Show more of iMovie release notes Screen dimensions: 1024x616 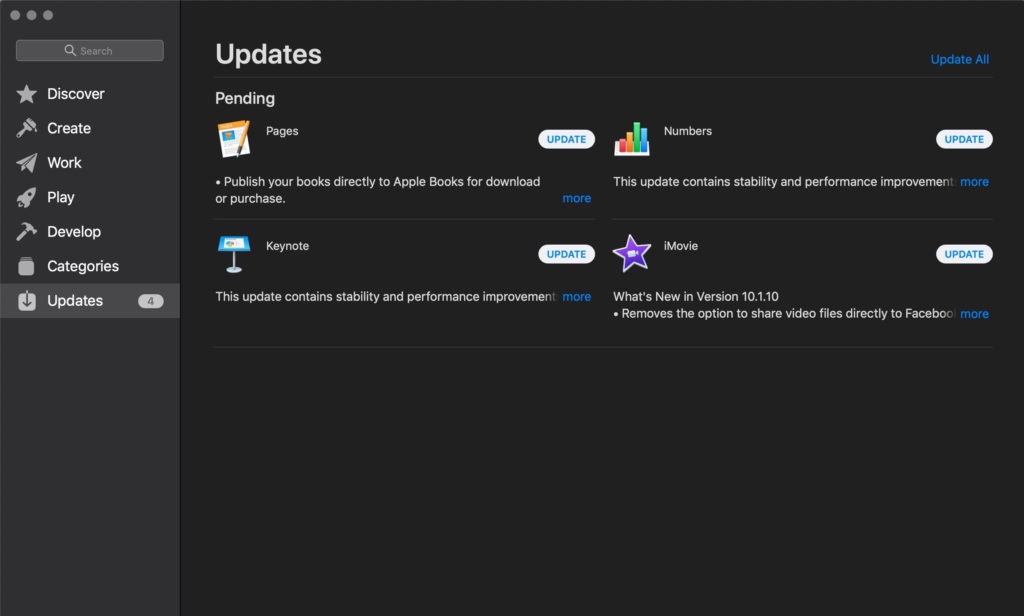(974, 313)
